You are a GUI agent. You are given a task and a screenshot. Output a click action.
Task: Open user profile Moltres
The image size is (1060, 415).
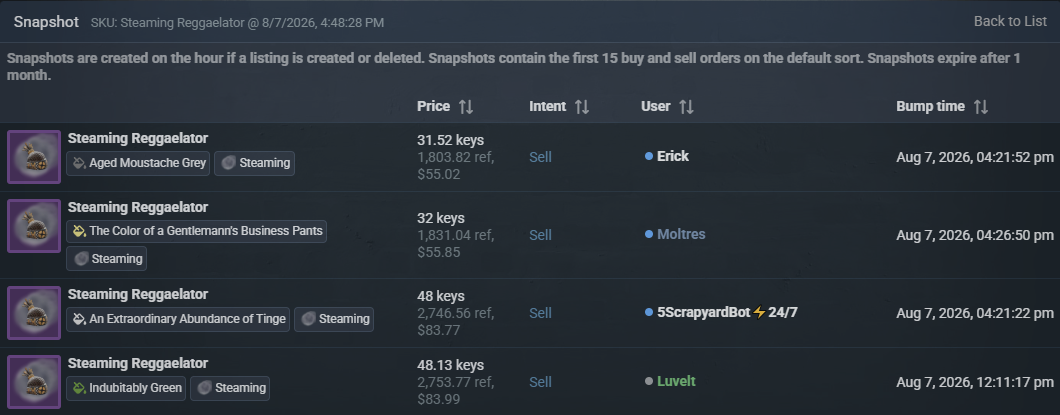point(681,235)
